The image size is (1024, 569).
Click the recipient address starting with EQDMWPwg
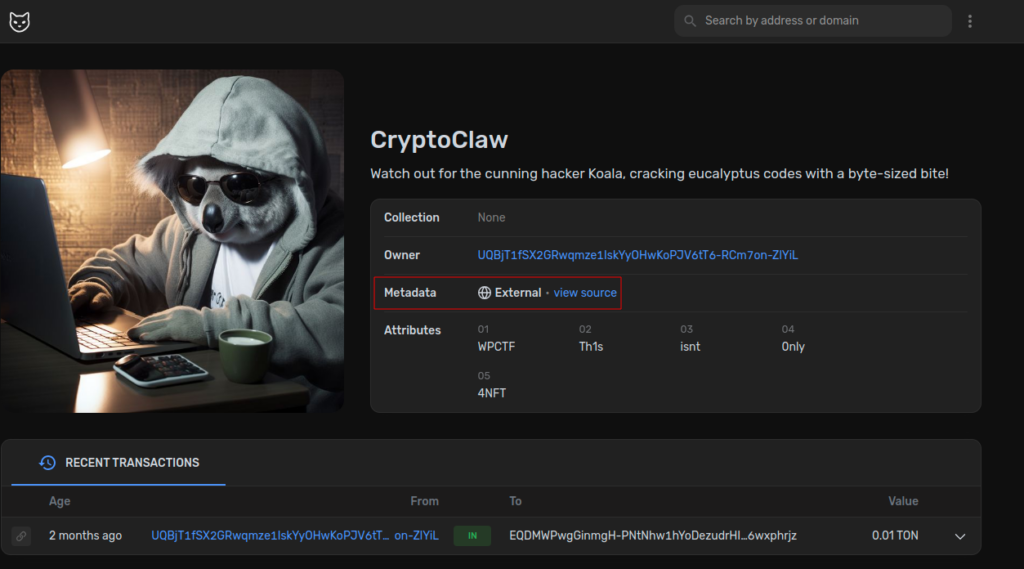[x=652, y=536]
